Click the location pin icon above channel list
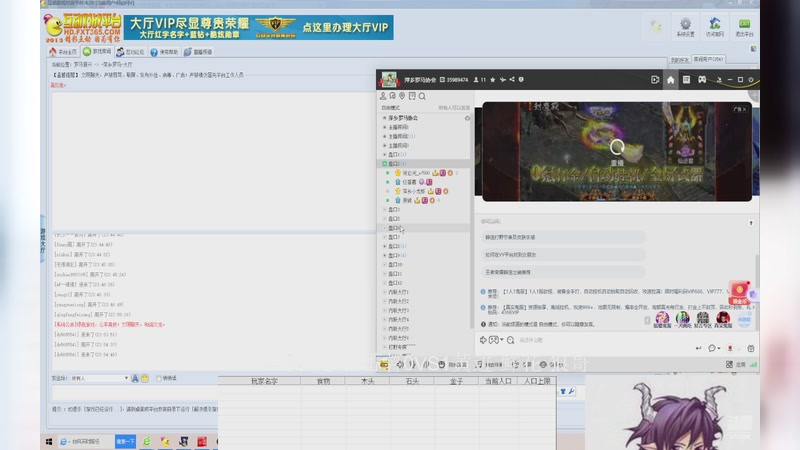 [x=402, y=96]
